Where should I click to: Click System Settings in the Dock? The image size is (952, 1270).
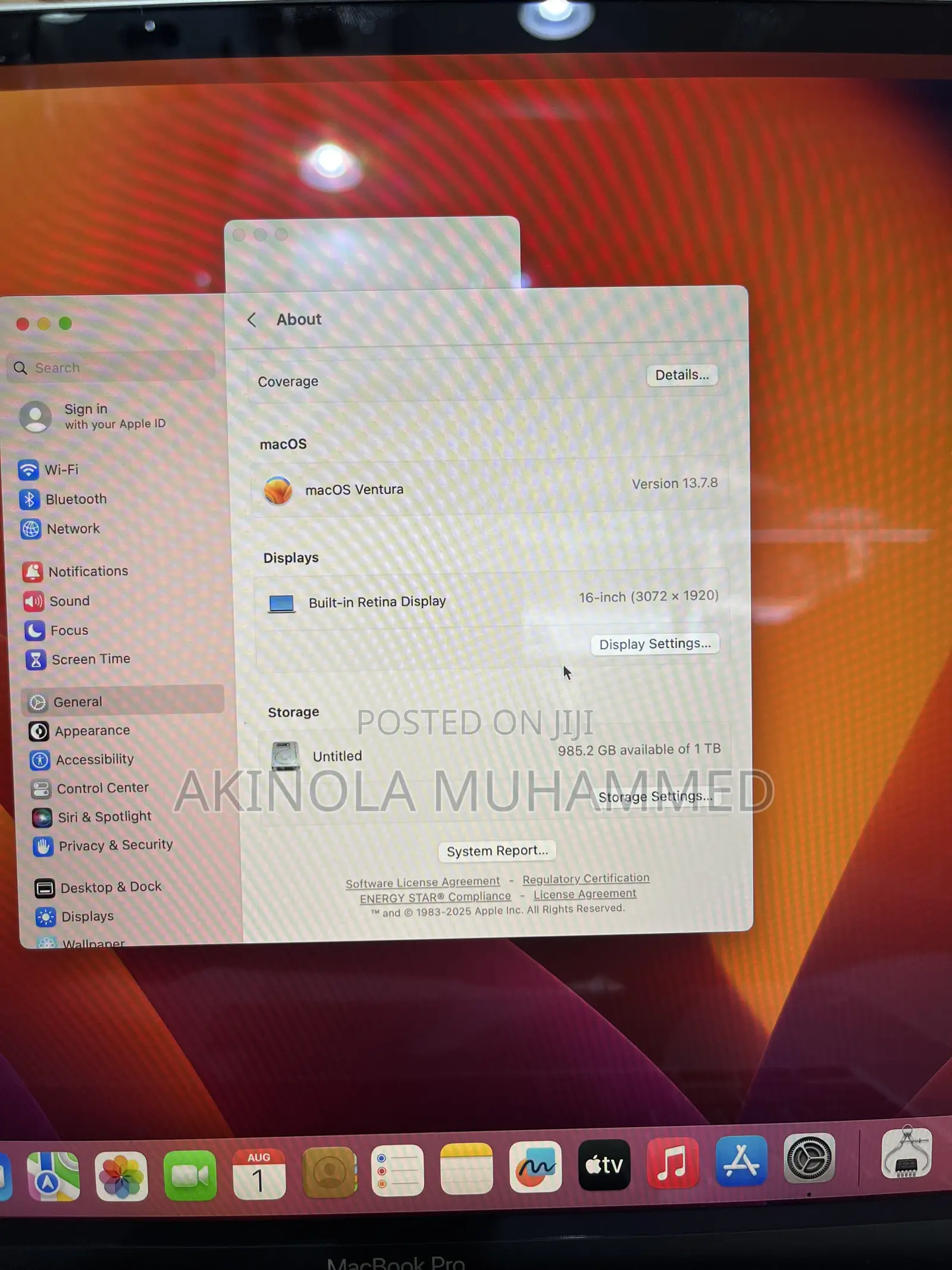click(x=809, y=1158)
